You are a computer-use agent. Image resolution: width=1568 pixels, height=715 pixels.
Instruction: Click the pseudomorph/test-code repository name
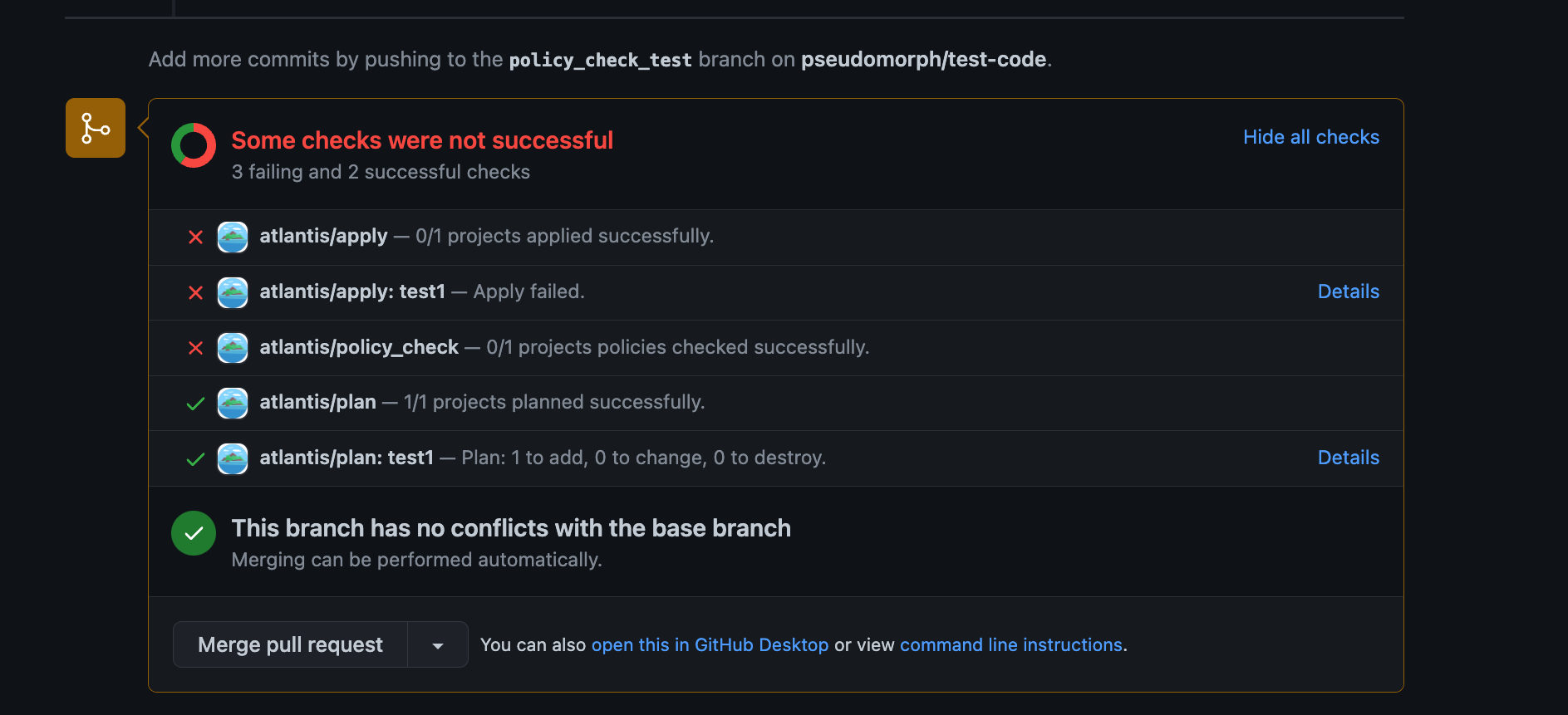pos(922,59)
